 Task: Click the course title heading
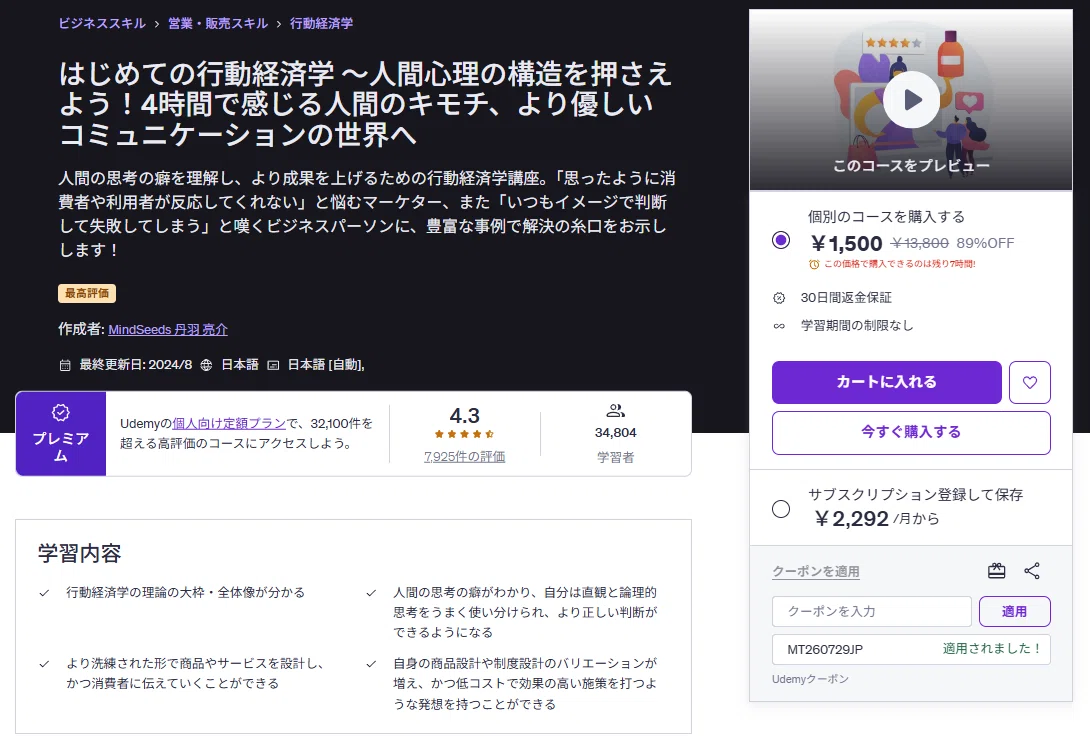coord(365,104)
